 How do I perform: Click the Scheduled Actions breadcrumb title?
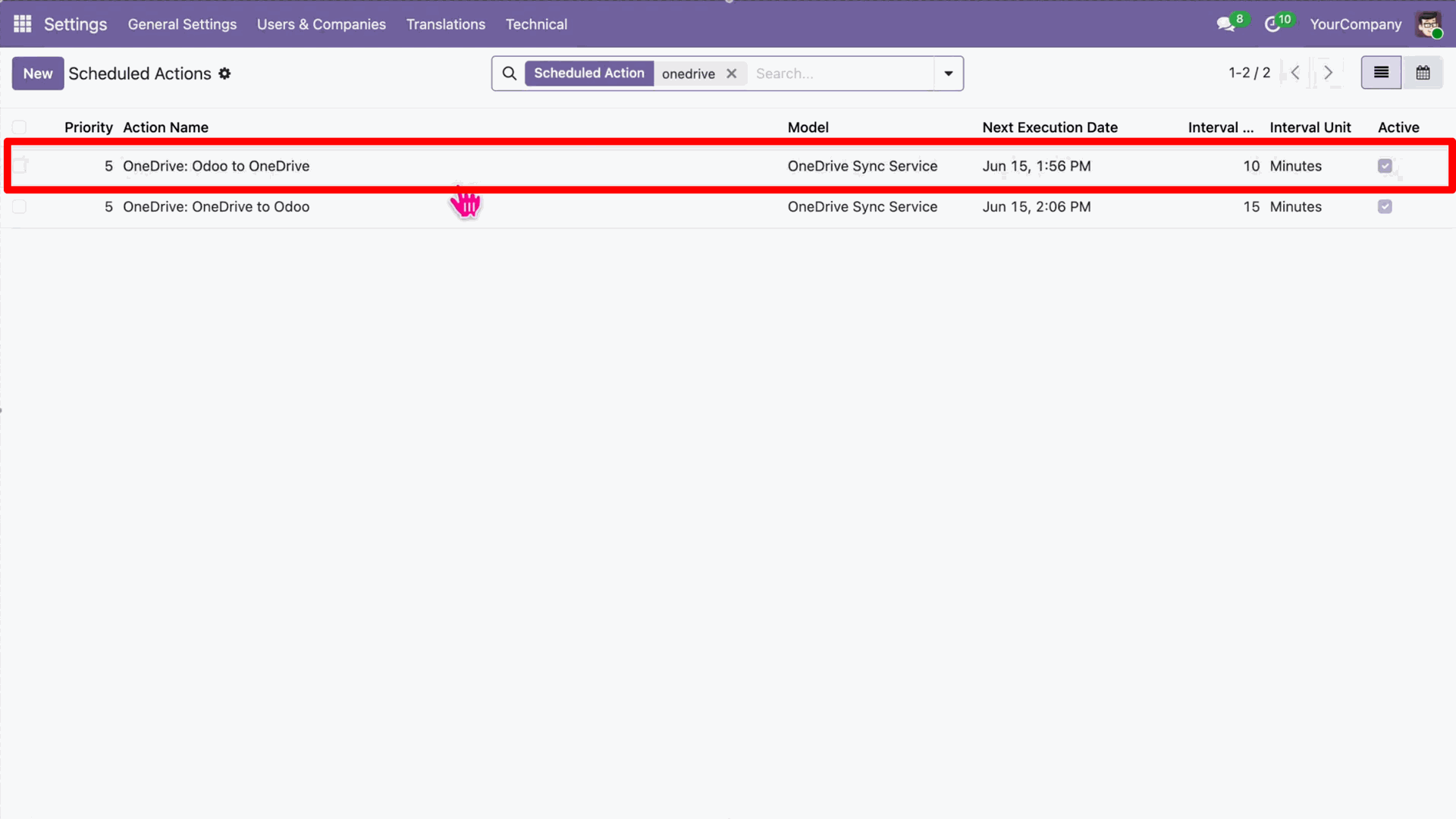pos(140,74)
